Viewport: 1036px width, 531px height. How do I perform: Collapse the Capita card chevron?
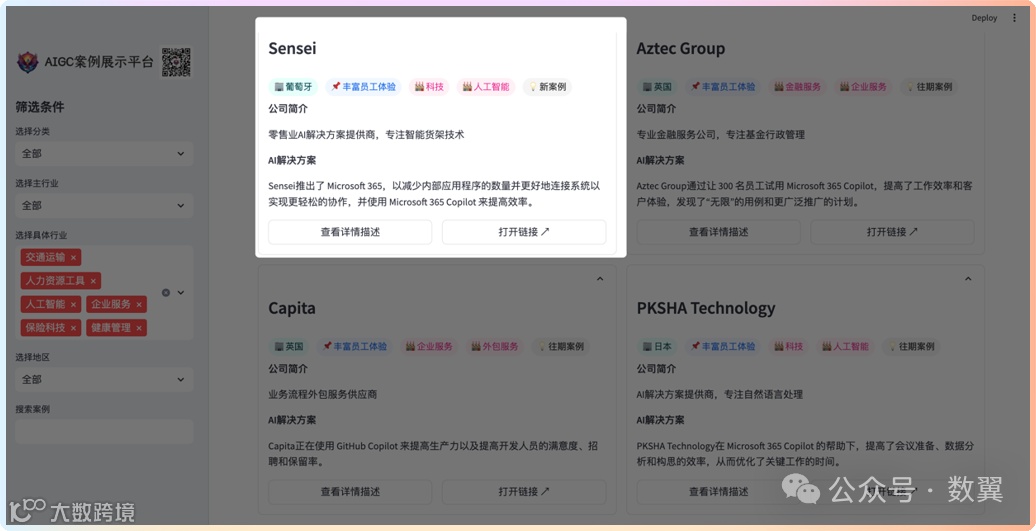pyautogui.click(x=600, y=279)
